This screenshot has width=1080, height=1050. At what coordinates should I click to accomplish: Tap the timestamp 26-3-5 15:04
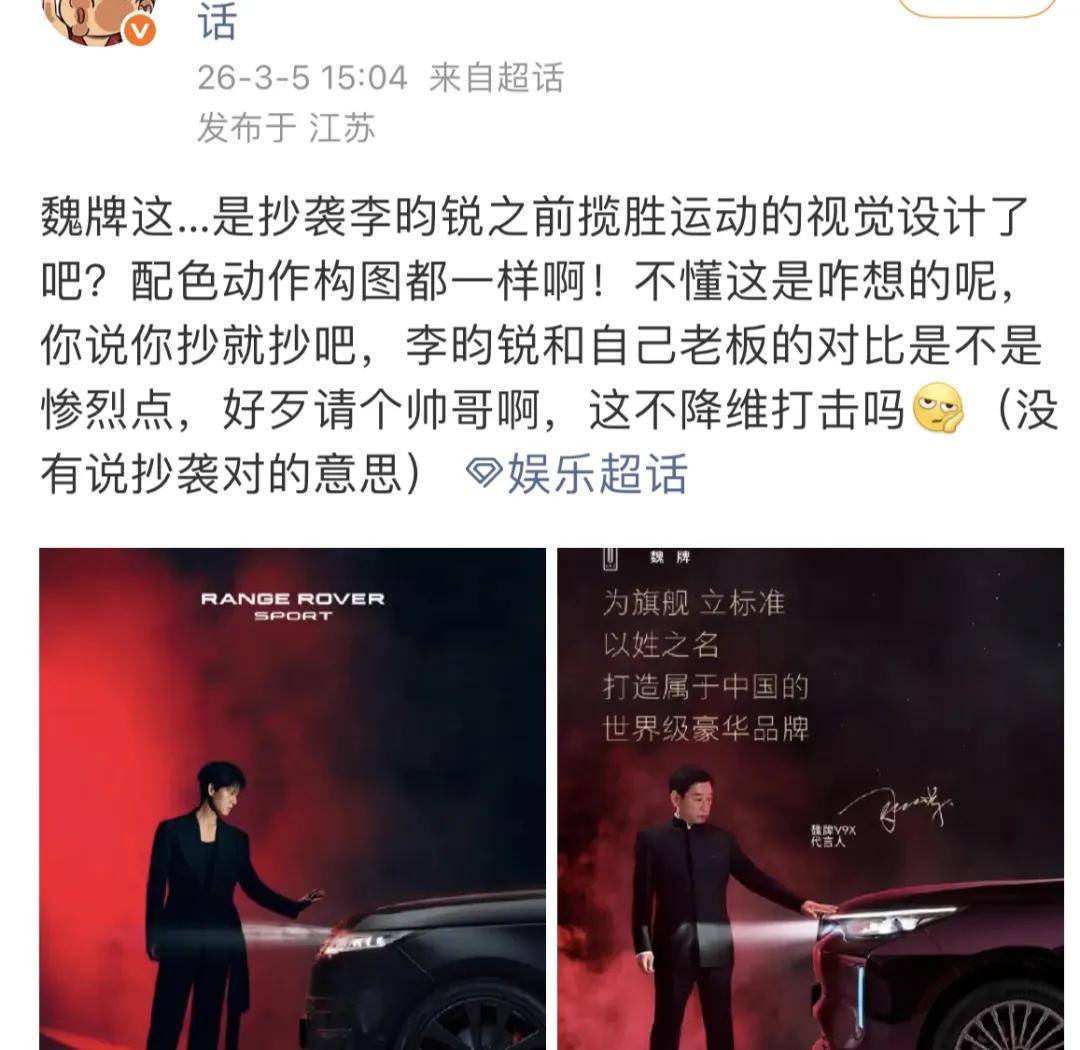click(x=302, y=77)
